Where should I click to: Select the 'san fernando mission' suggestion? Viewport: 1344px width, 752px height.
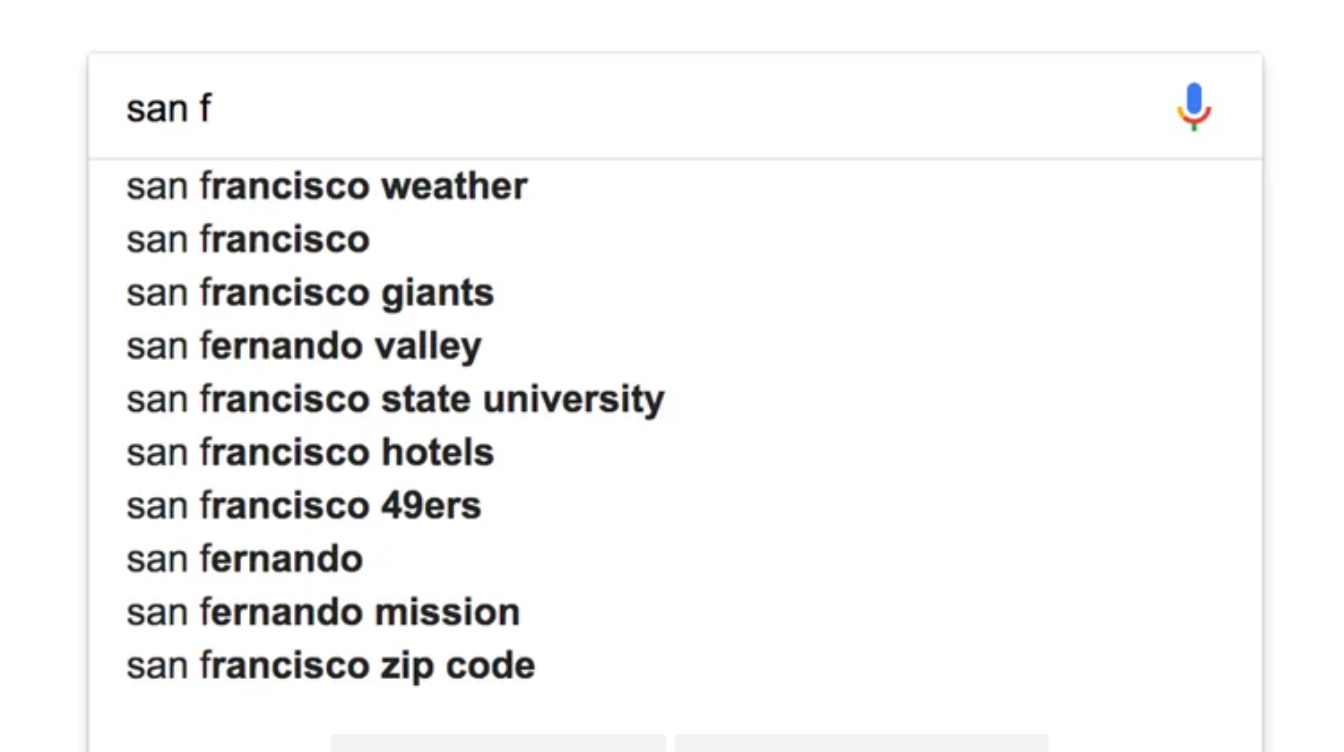click(x=321, y=611)
